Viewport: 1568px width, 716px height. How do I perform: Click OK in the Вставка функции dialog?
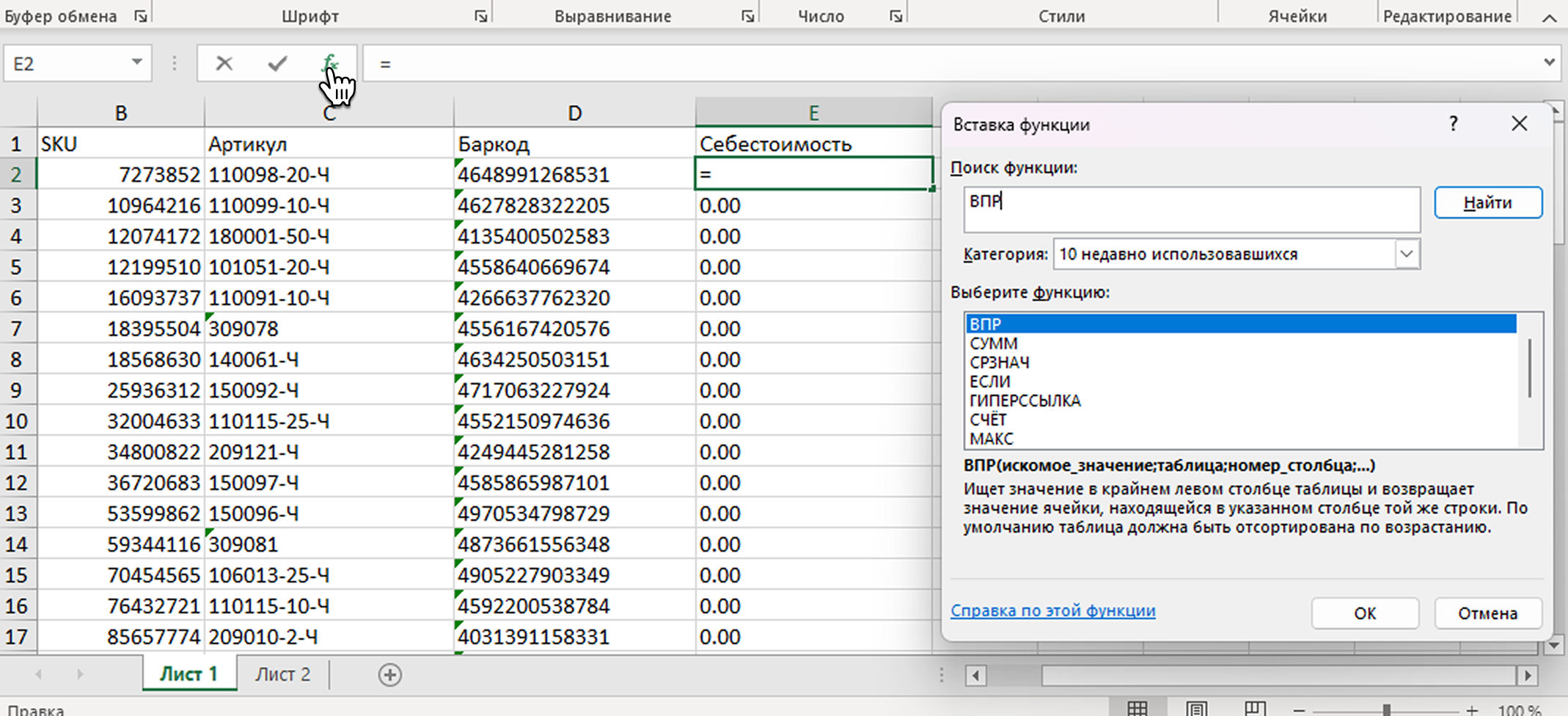(x=1364, y=613)
